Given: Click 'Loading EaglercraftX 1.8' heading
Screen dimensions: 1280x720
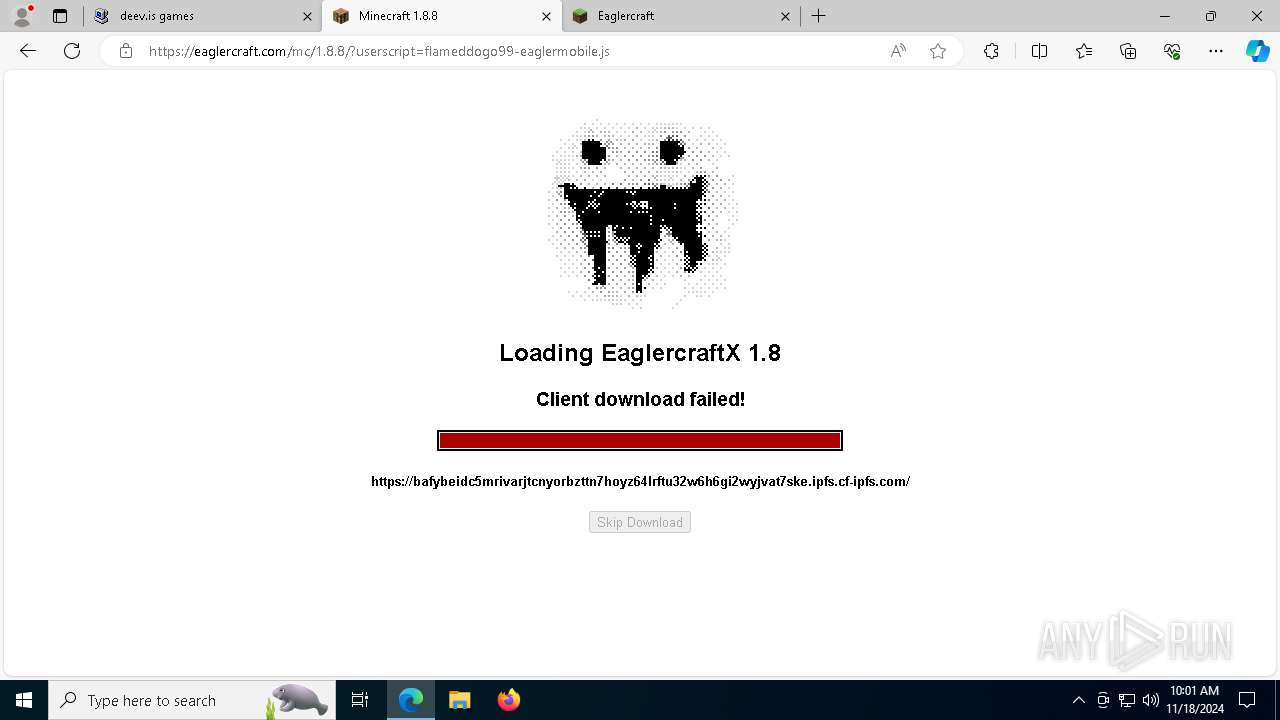Looking at the screenshot, I should [x=640, y=353].
